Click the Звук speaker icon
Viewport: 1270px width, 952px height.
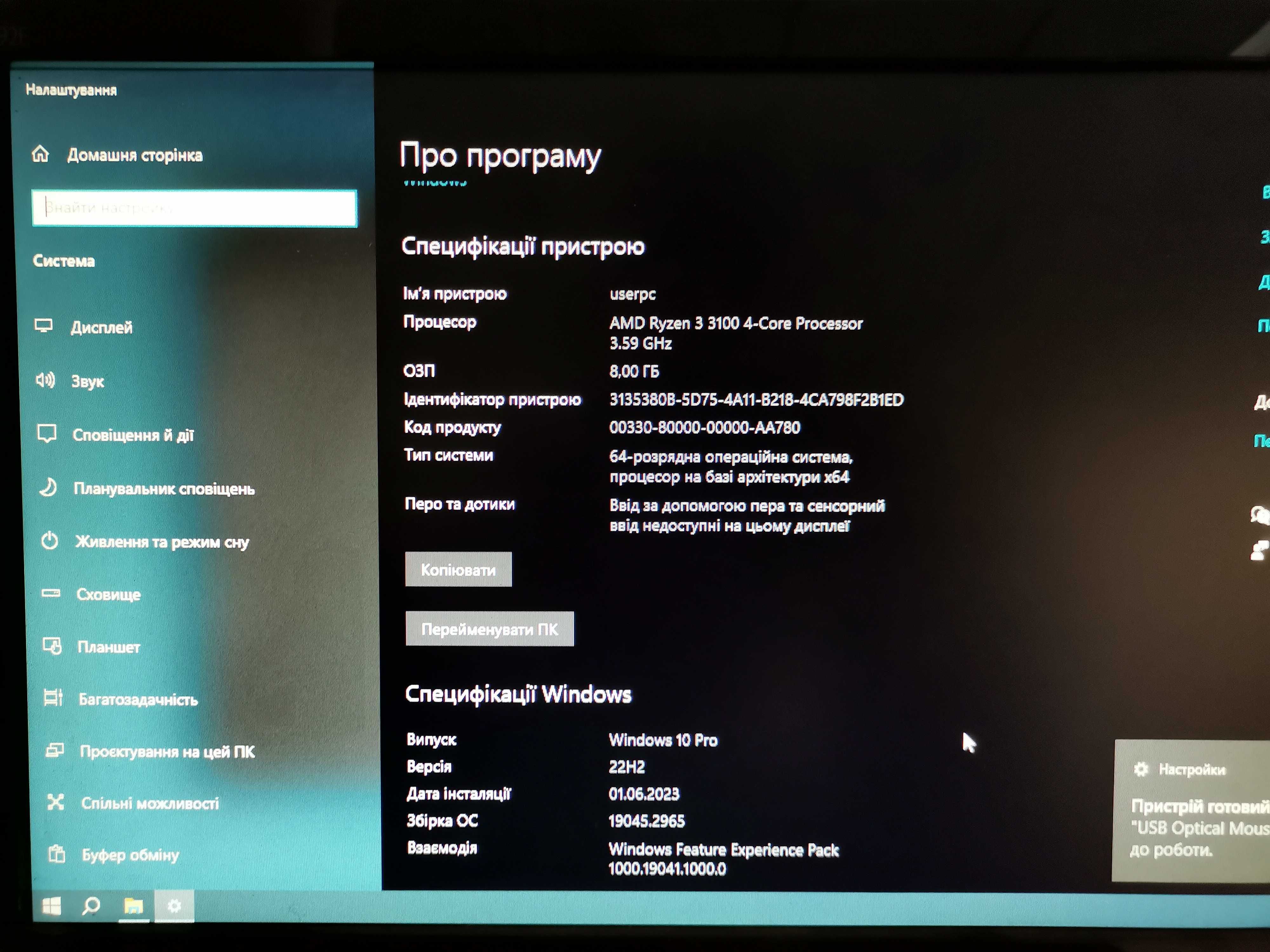coord(45,380)
